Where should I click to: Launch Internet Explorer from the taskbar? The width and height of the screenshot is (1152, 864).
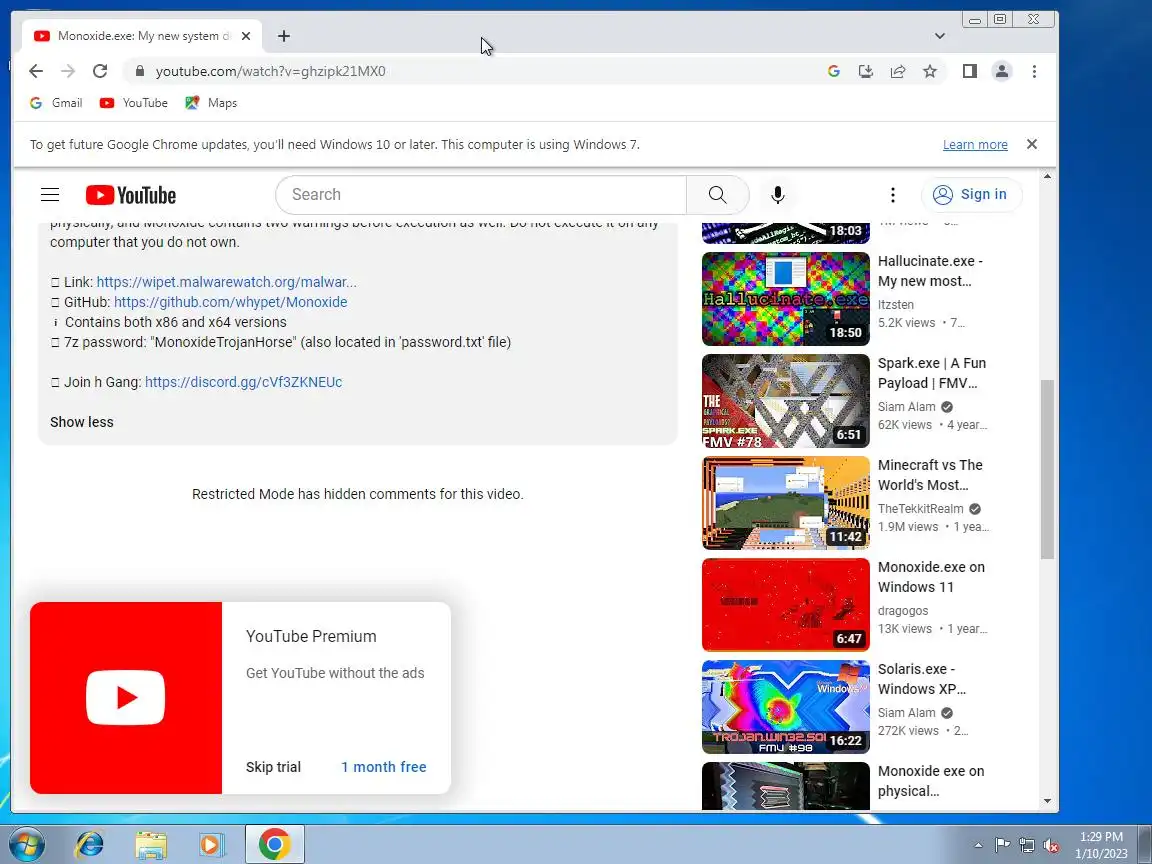90,845
